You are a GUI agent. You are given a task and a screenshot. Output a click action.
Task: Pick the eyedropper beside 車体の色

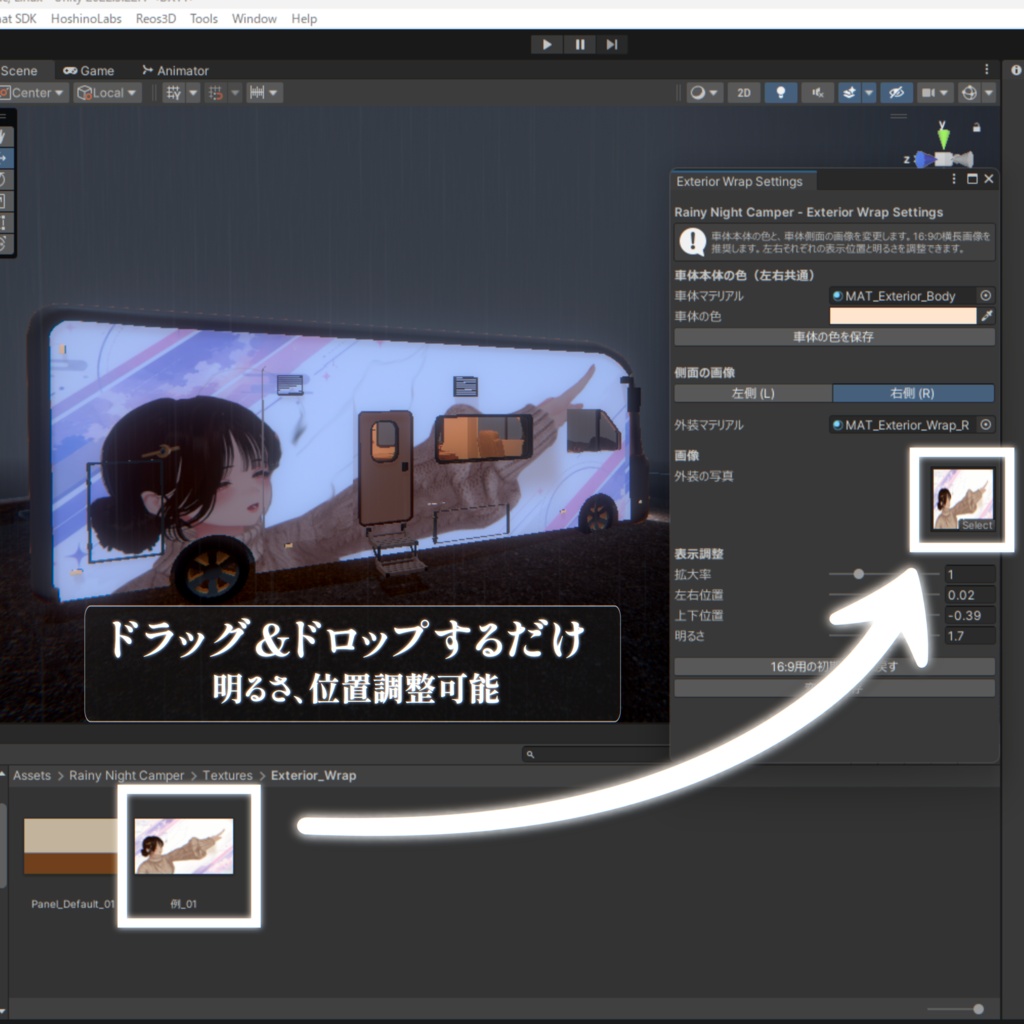[987, 316]
